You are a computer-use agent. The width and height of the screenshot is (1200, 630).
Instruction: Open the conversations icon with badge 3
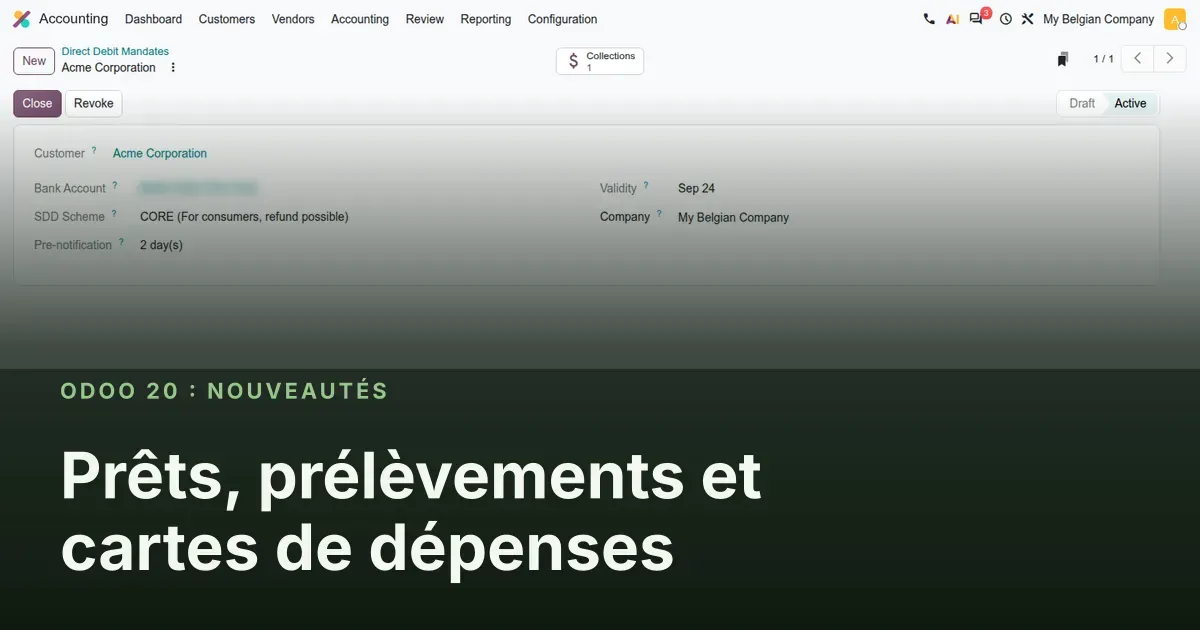977,18
